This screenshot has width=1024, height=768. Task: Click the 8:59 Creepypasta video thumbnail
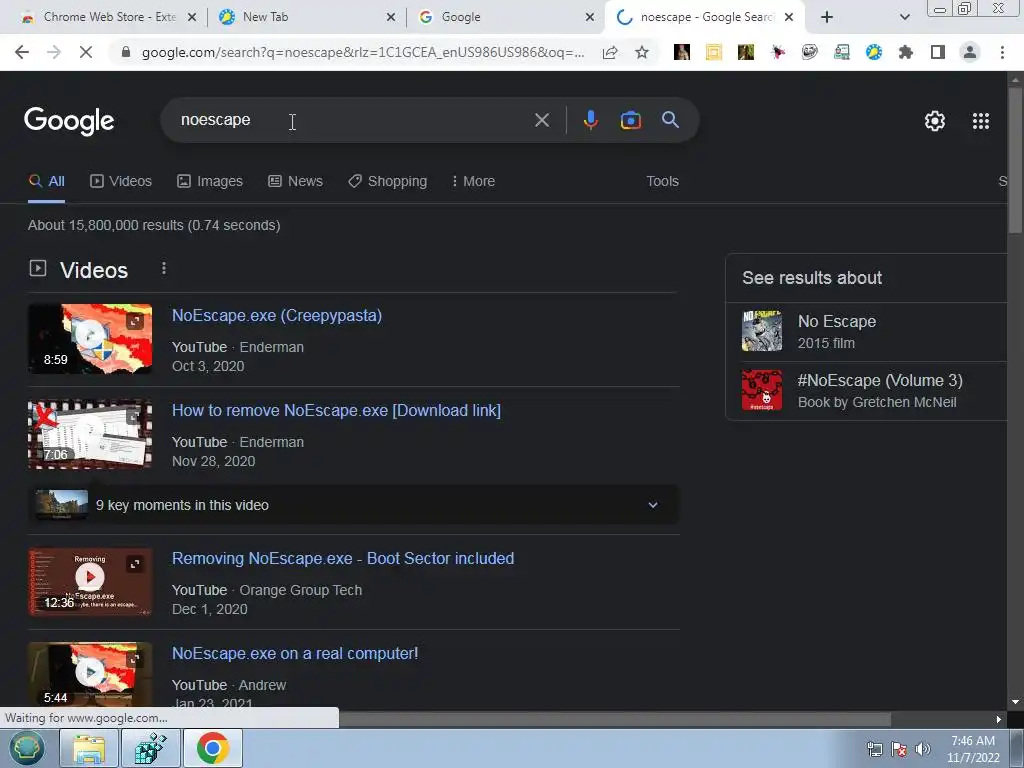[90, 338]
